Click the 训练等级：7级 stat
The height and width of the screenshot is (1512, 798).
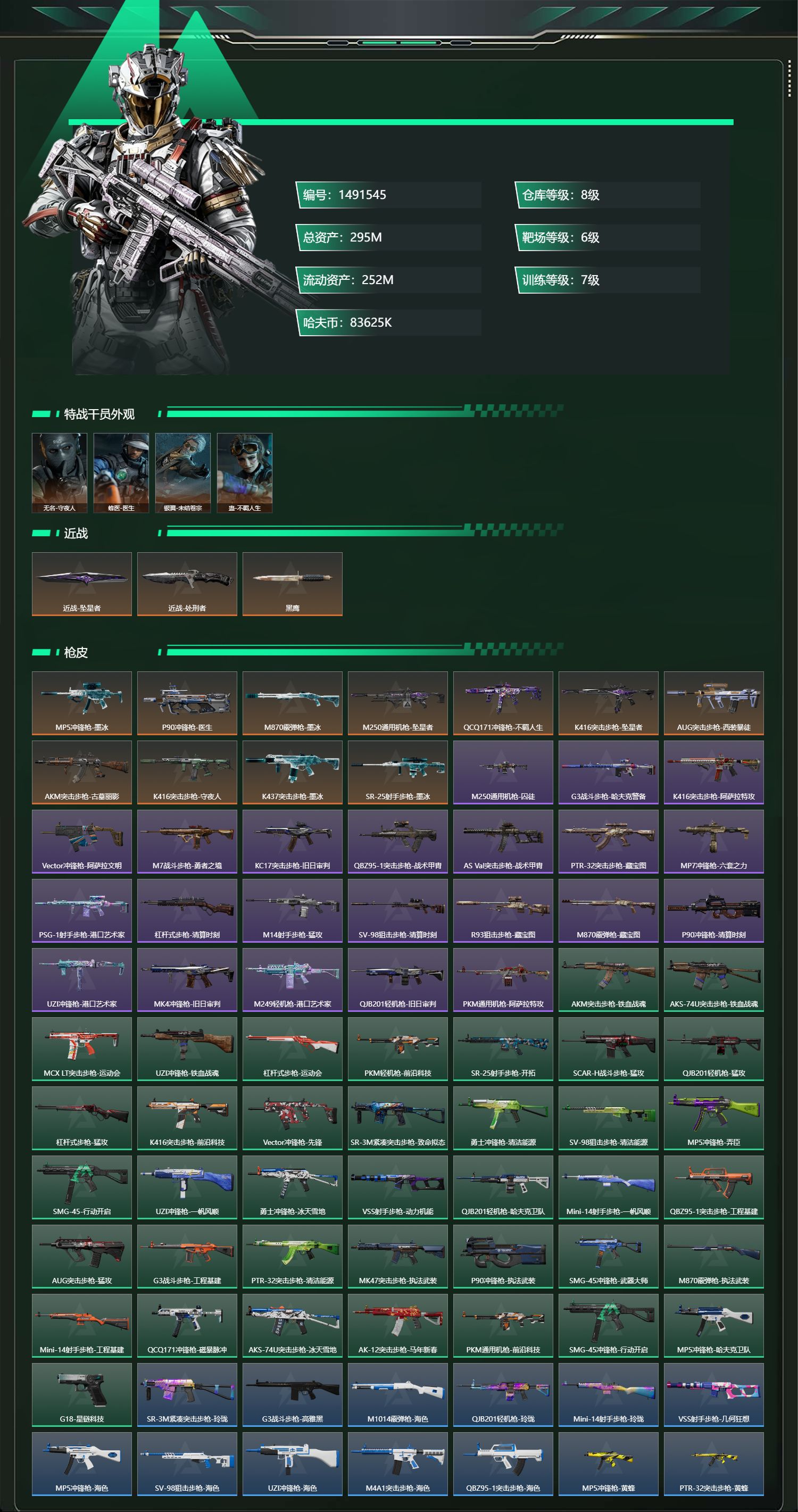(608, 280)
